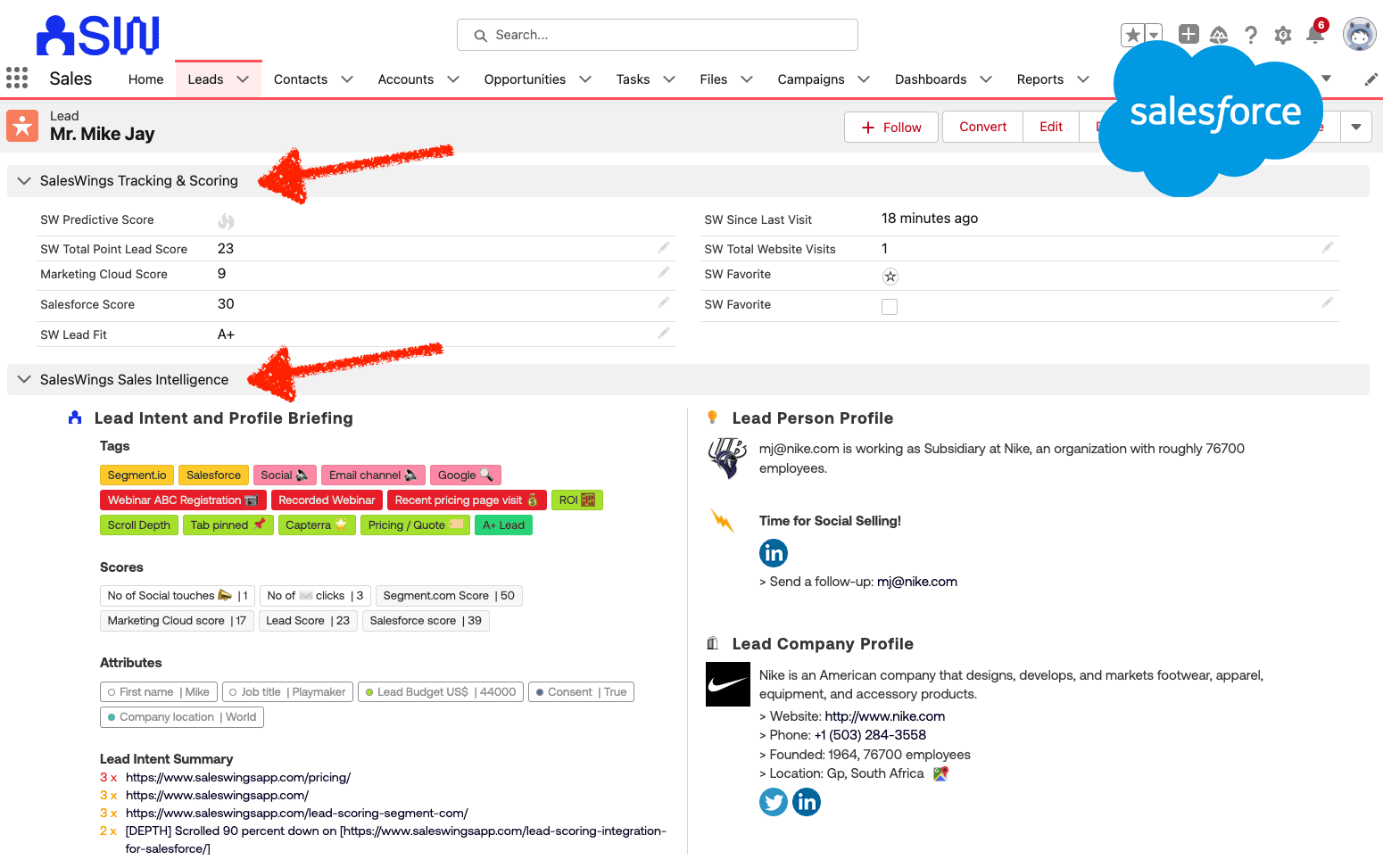
Task: Check the SW Favorite checkbox
Action: point(890,306)
